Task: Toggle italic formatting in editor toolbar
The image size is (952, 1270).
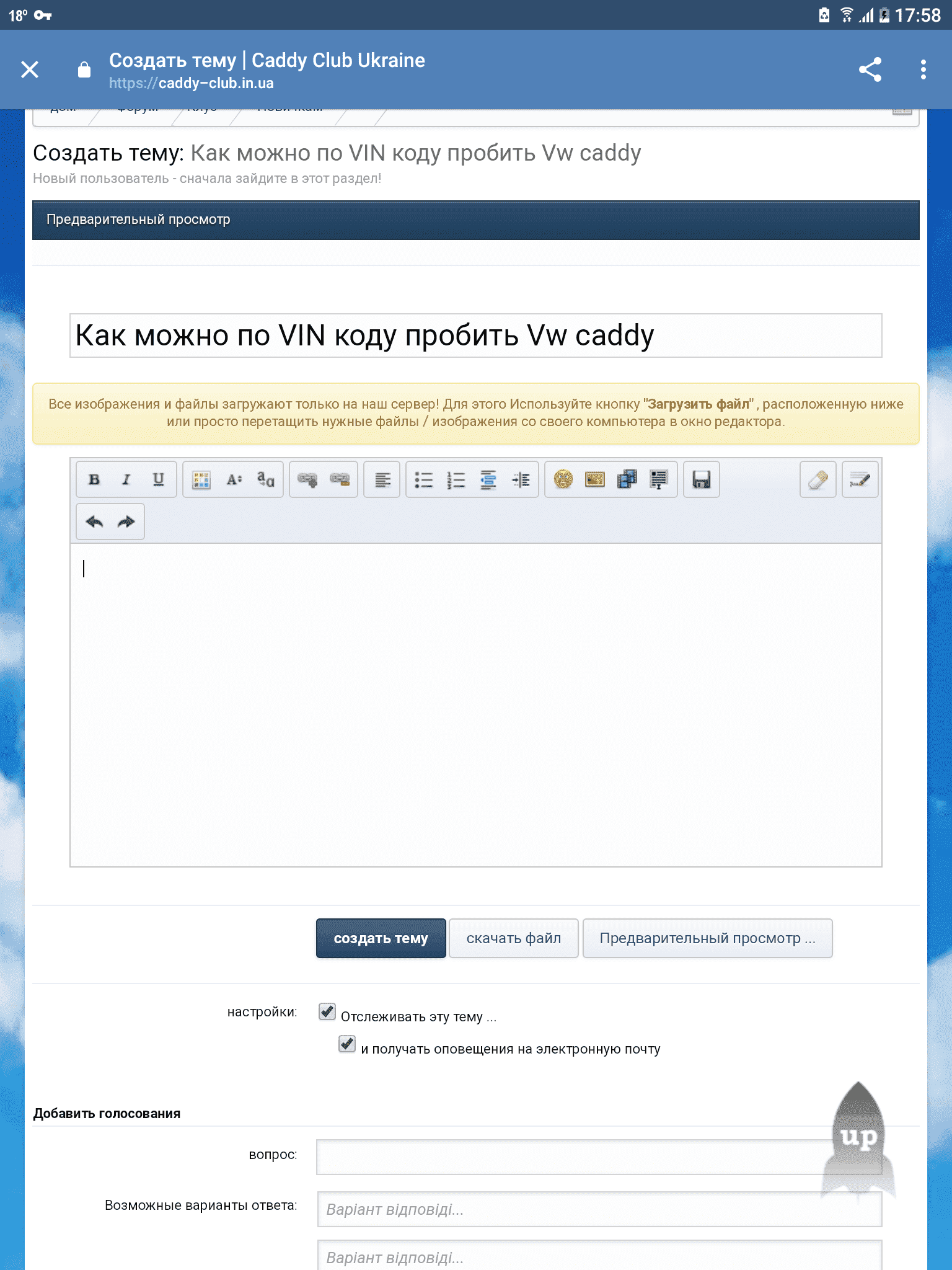Action: 126,479
